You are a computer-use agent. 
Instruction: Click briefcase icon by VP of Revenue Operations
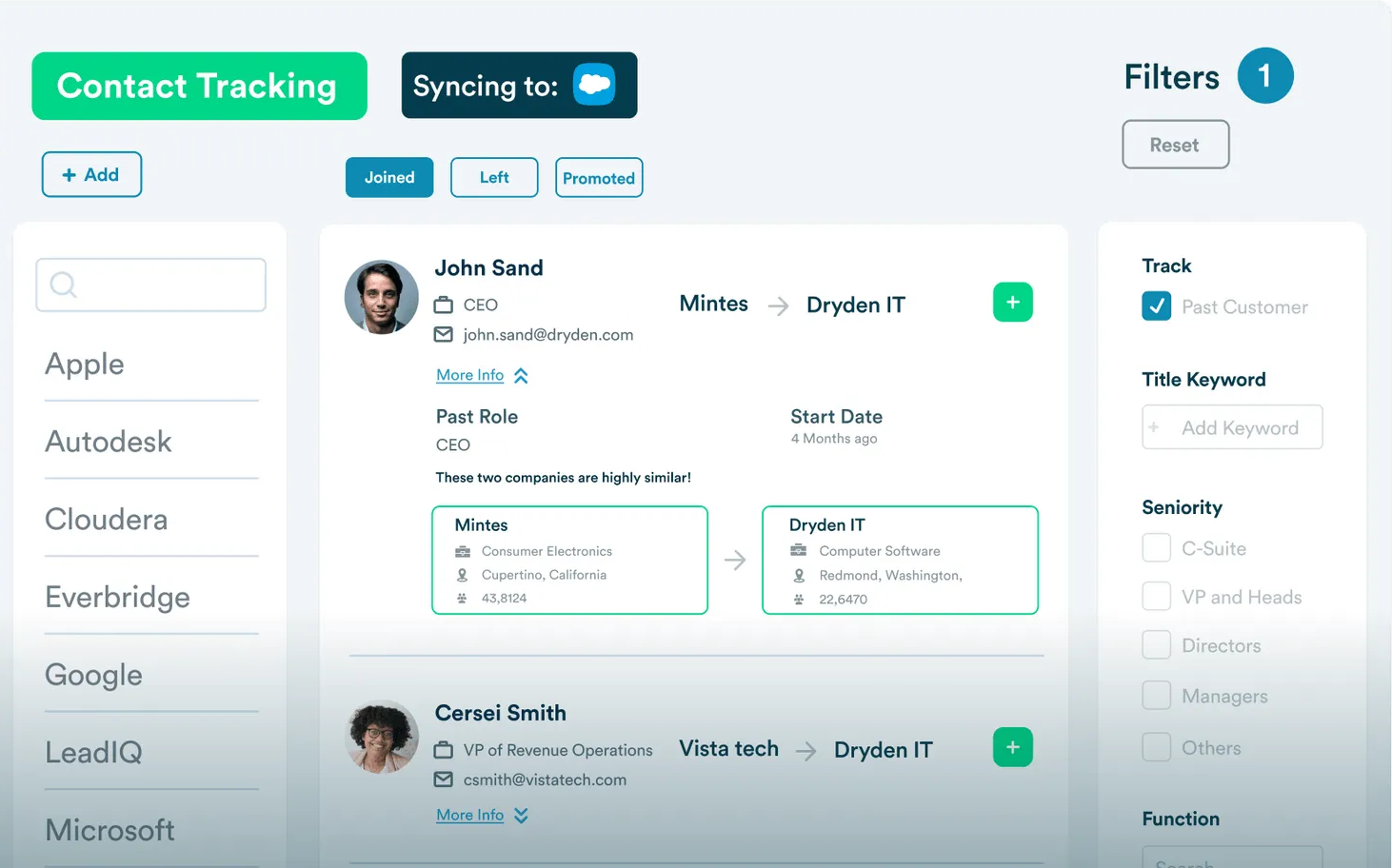pyautogui.click(x=444, y=750)
